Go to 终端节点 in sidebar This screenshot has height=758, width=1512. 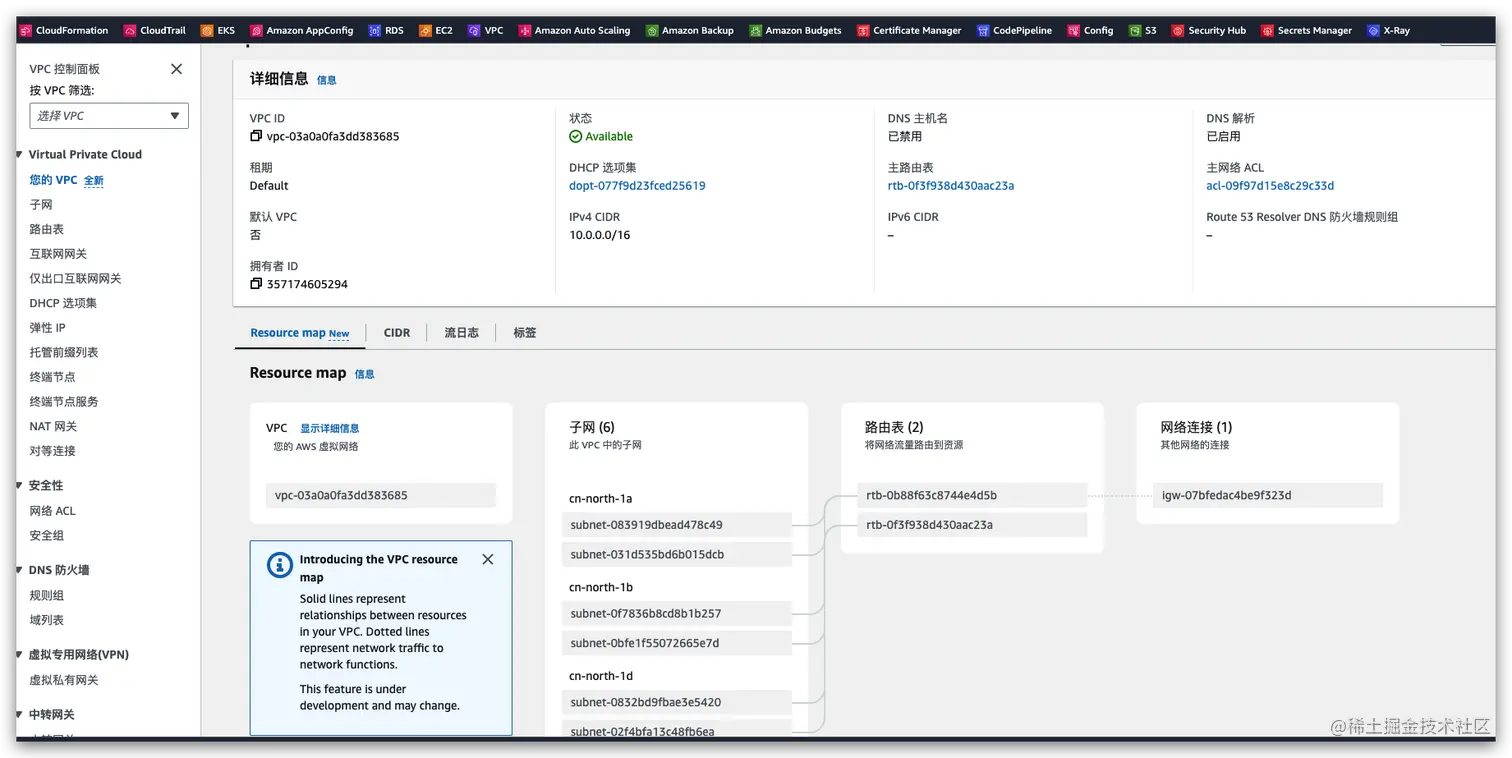pos(52,377)
